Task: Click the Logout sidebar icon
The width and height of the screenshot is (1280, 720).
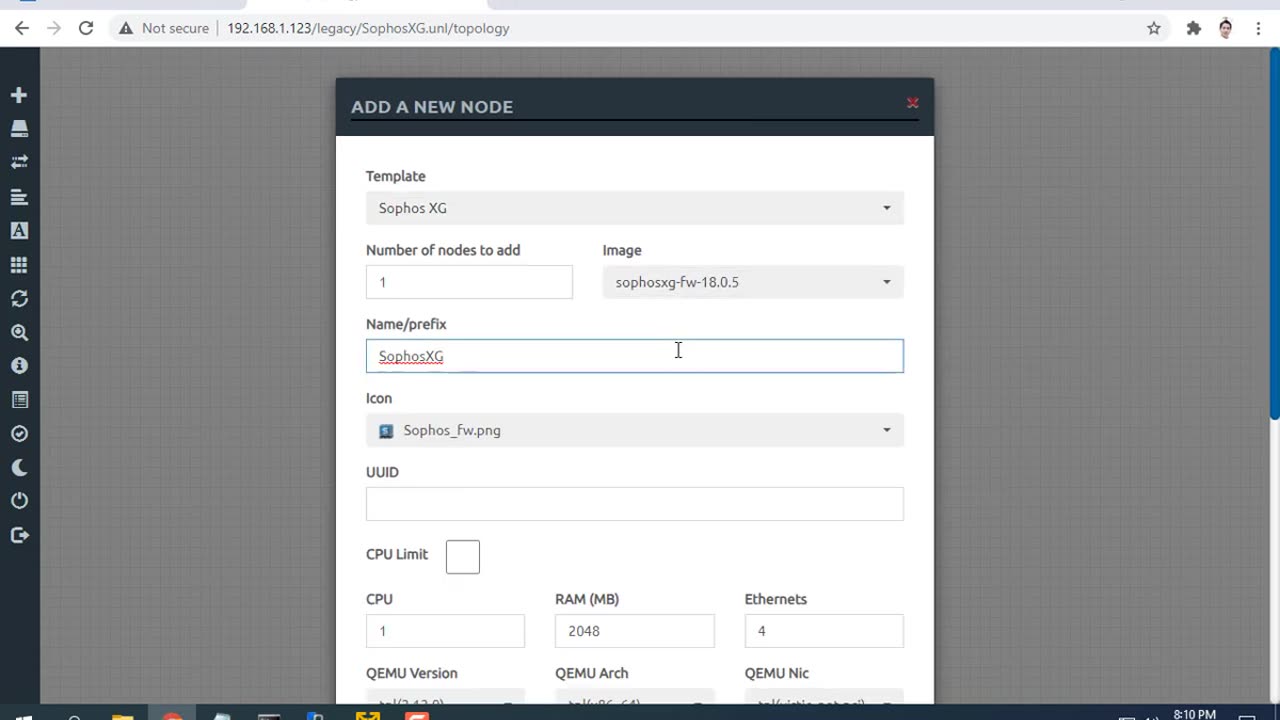Action: point(19,535)
